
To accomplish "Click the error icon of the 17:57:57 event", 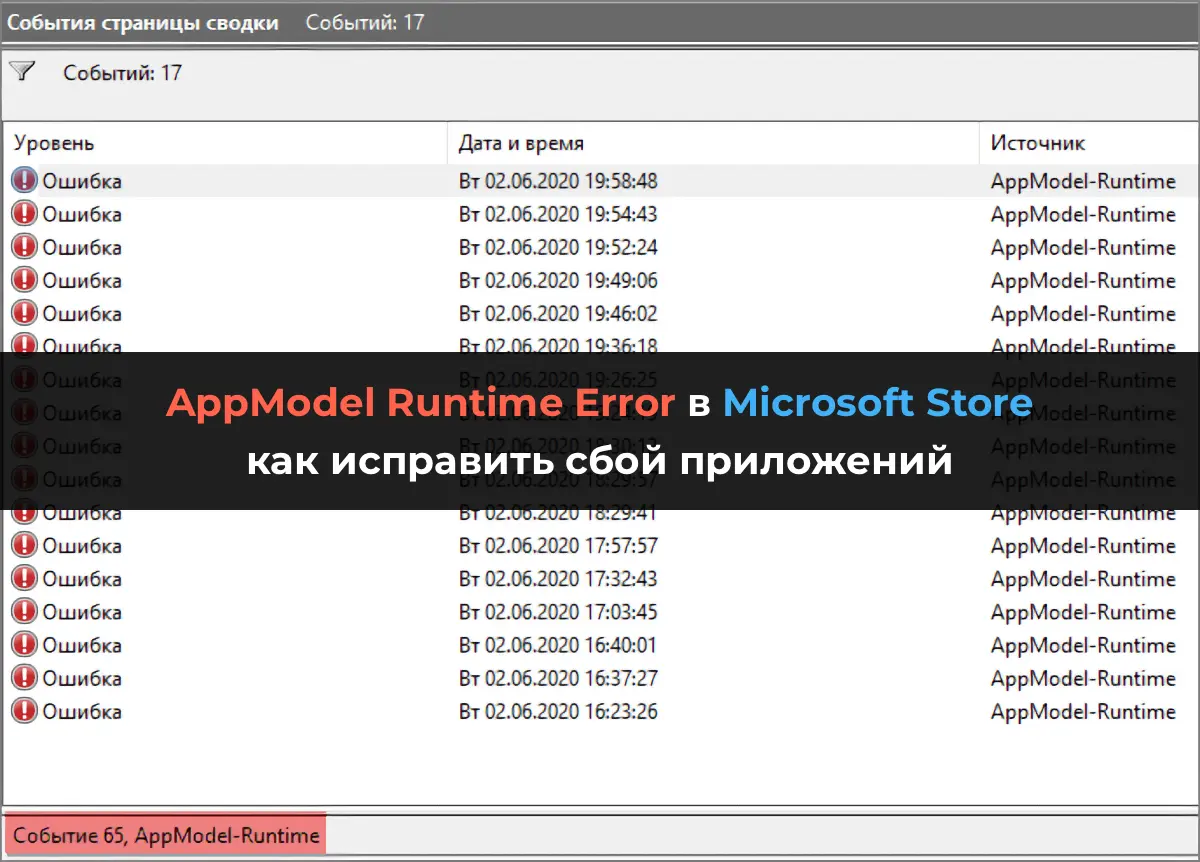I will [24, 546].
